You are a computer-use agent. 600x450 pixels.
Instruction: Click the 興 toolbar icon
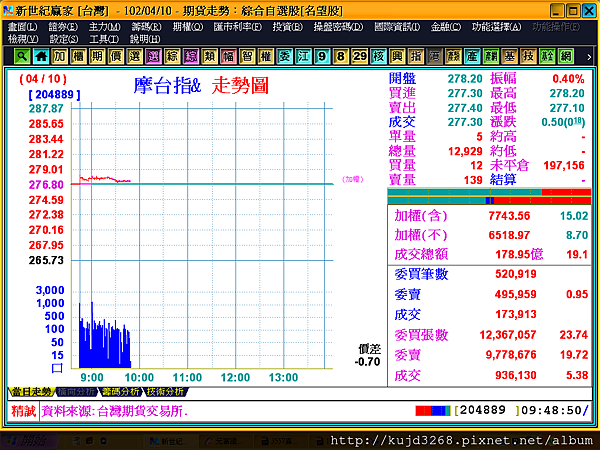point(397,57)
